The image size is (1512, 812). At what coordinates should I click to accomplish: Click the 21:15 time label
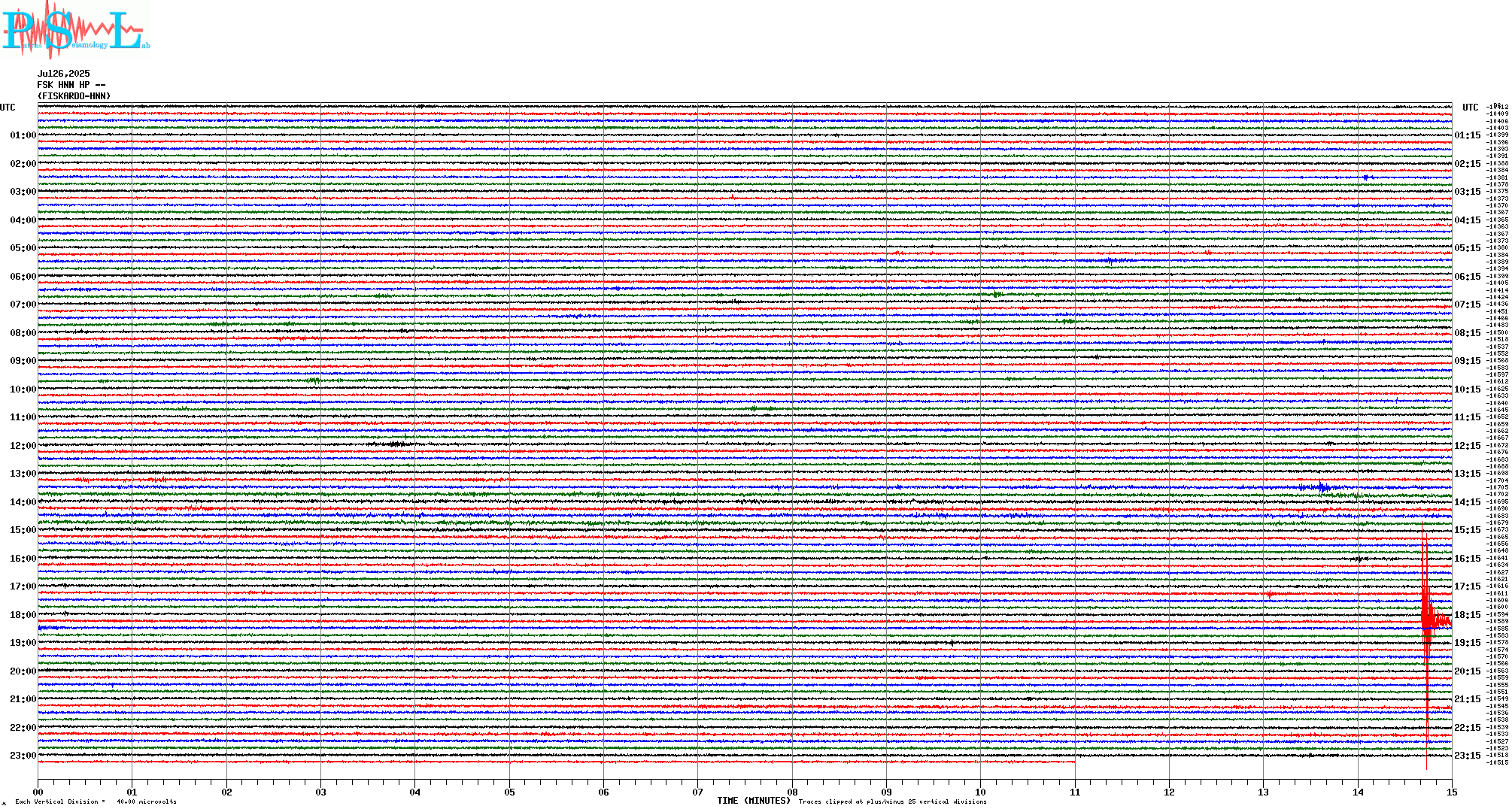(x=1468, y=699)
